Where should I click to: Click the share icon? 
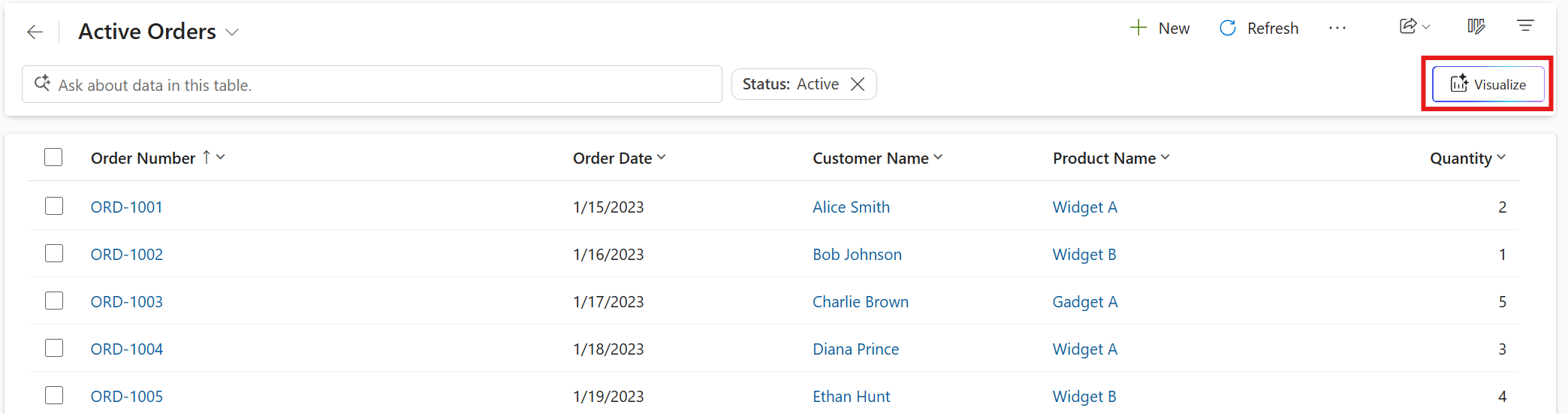coord(1408,27)
